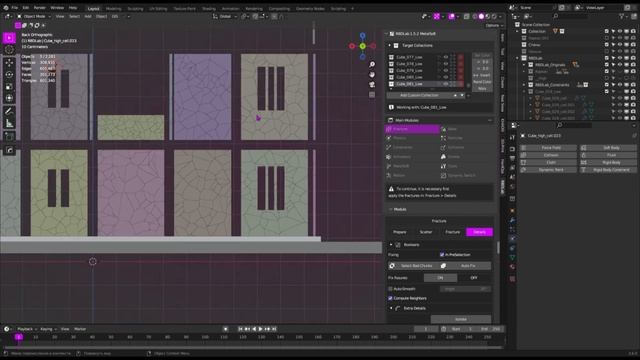
Task: Toggle the Compute Neighbors checkbox
Action: [391, 298]
